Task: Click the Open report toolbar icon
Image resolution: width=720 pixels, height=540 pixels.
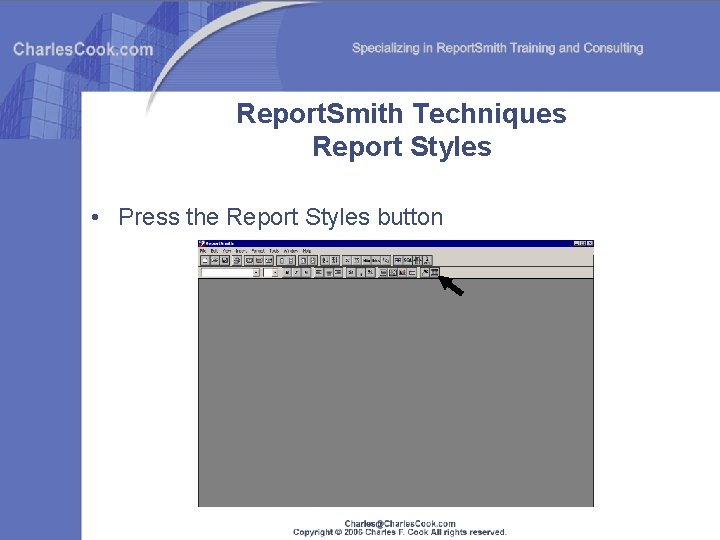Action: tap(214, 260)
